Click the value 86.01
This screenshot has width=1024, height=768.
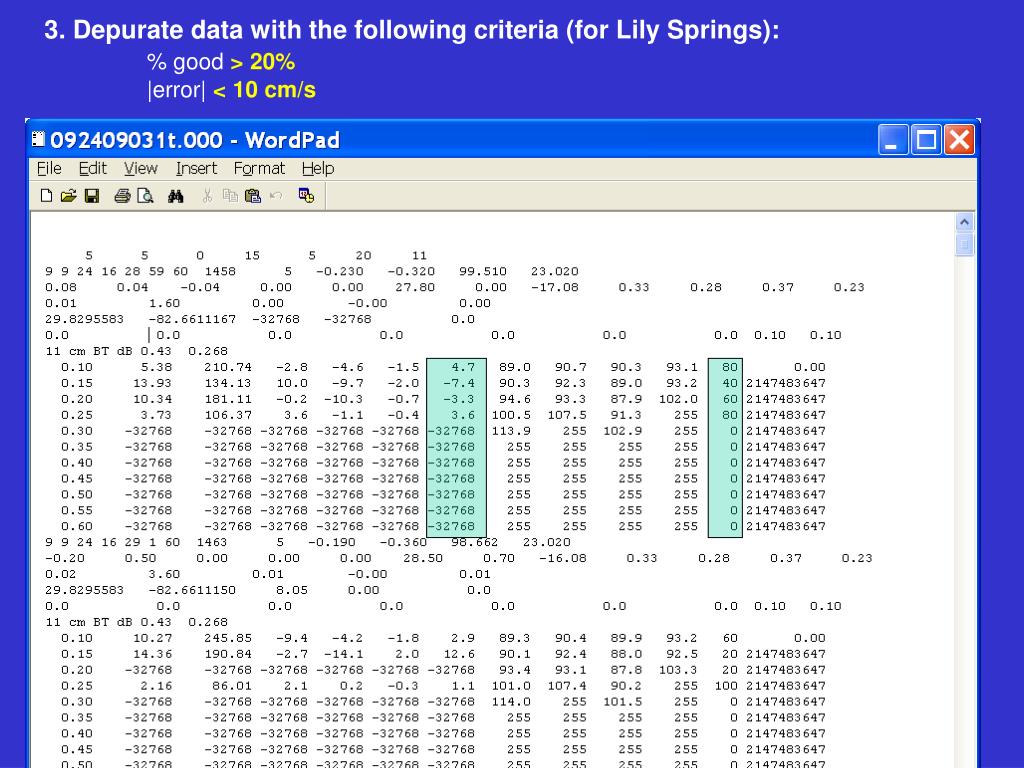232,686
